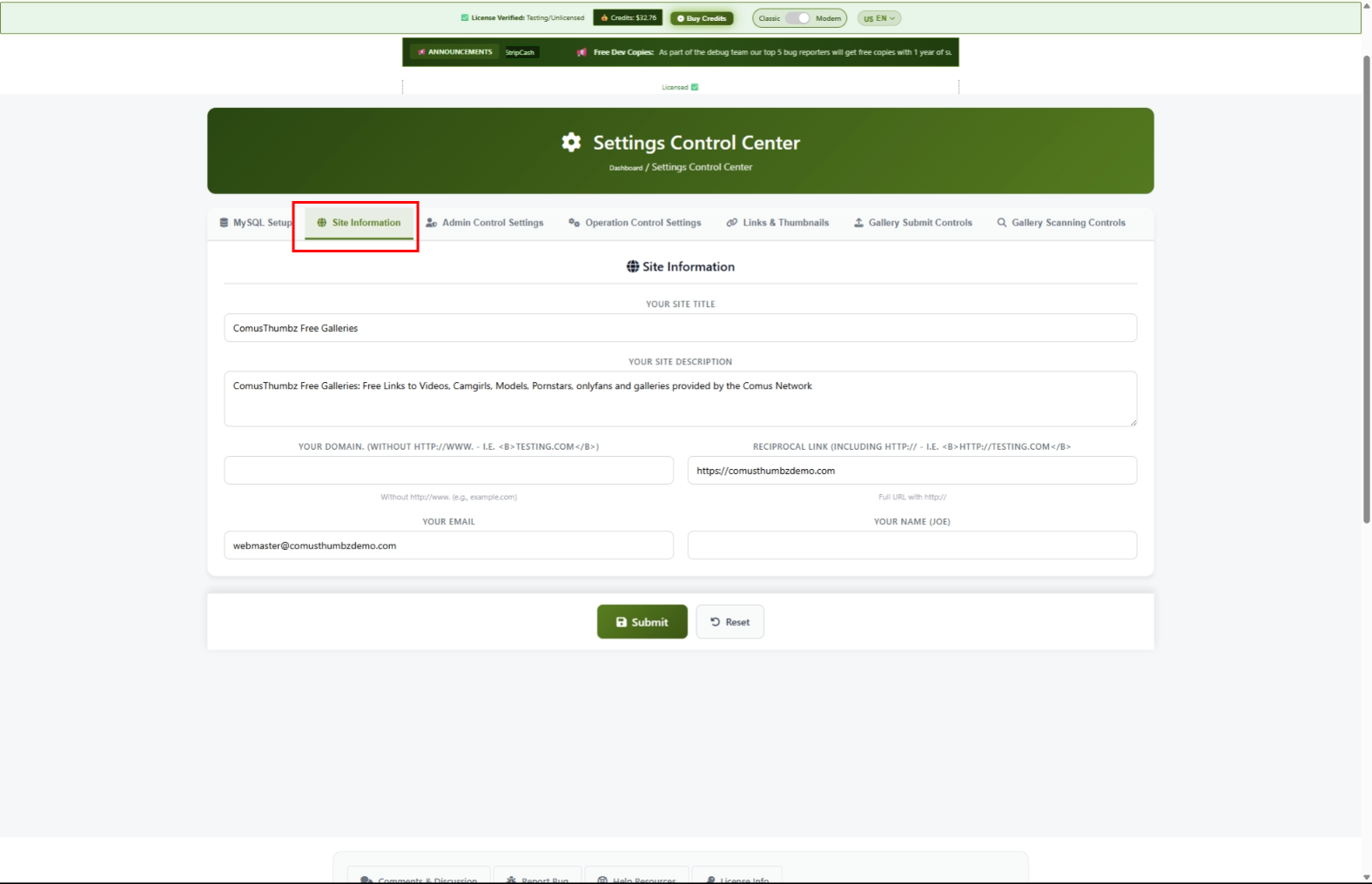Click the Buy Credits button
Screen dimensions: 1372x884
click(702, 18)
